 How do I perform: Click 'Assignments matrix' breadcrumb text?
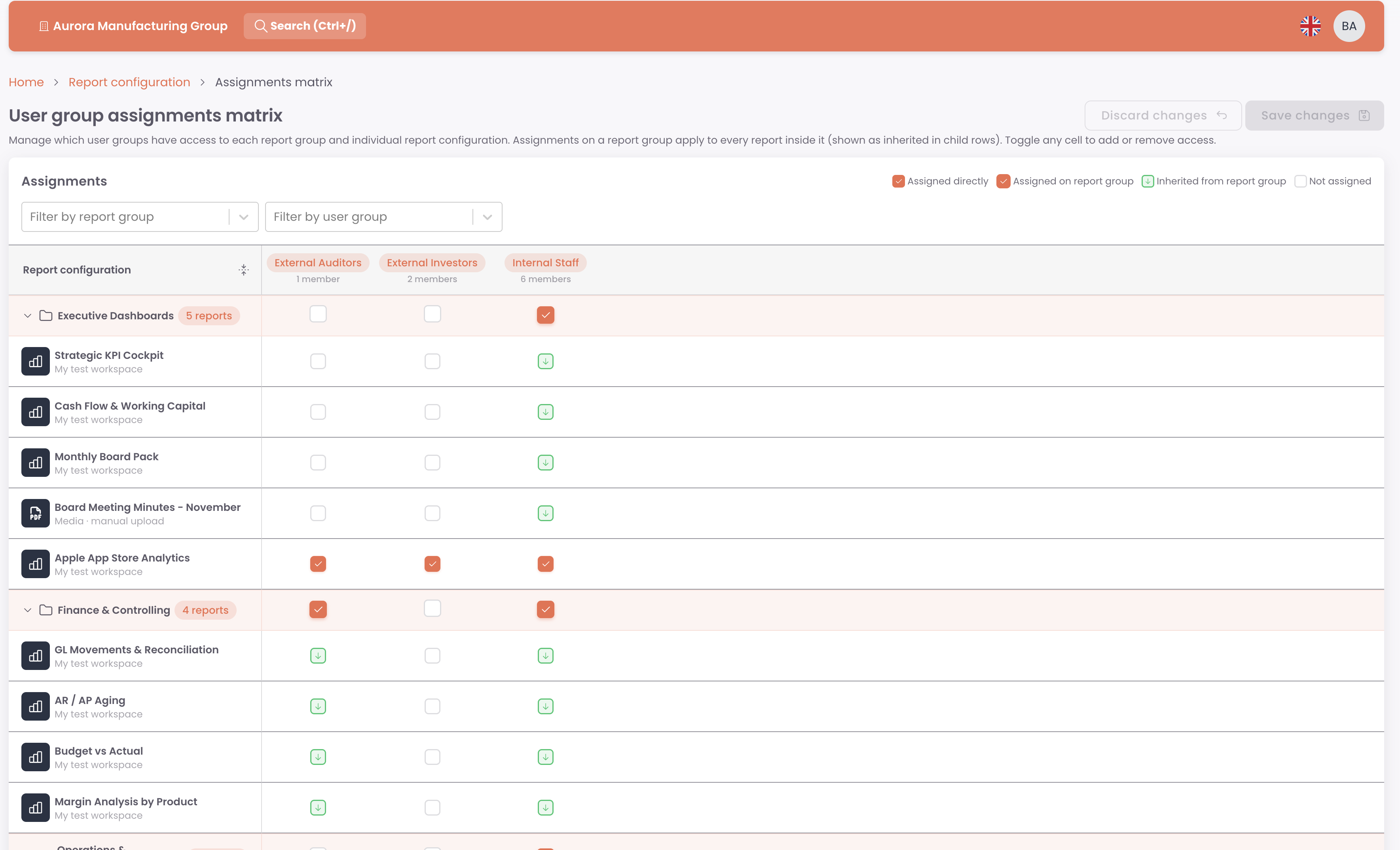pos(273,82)
